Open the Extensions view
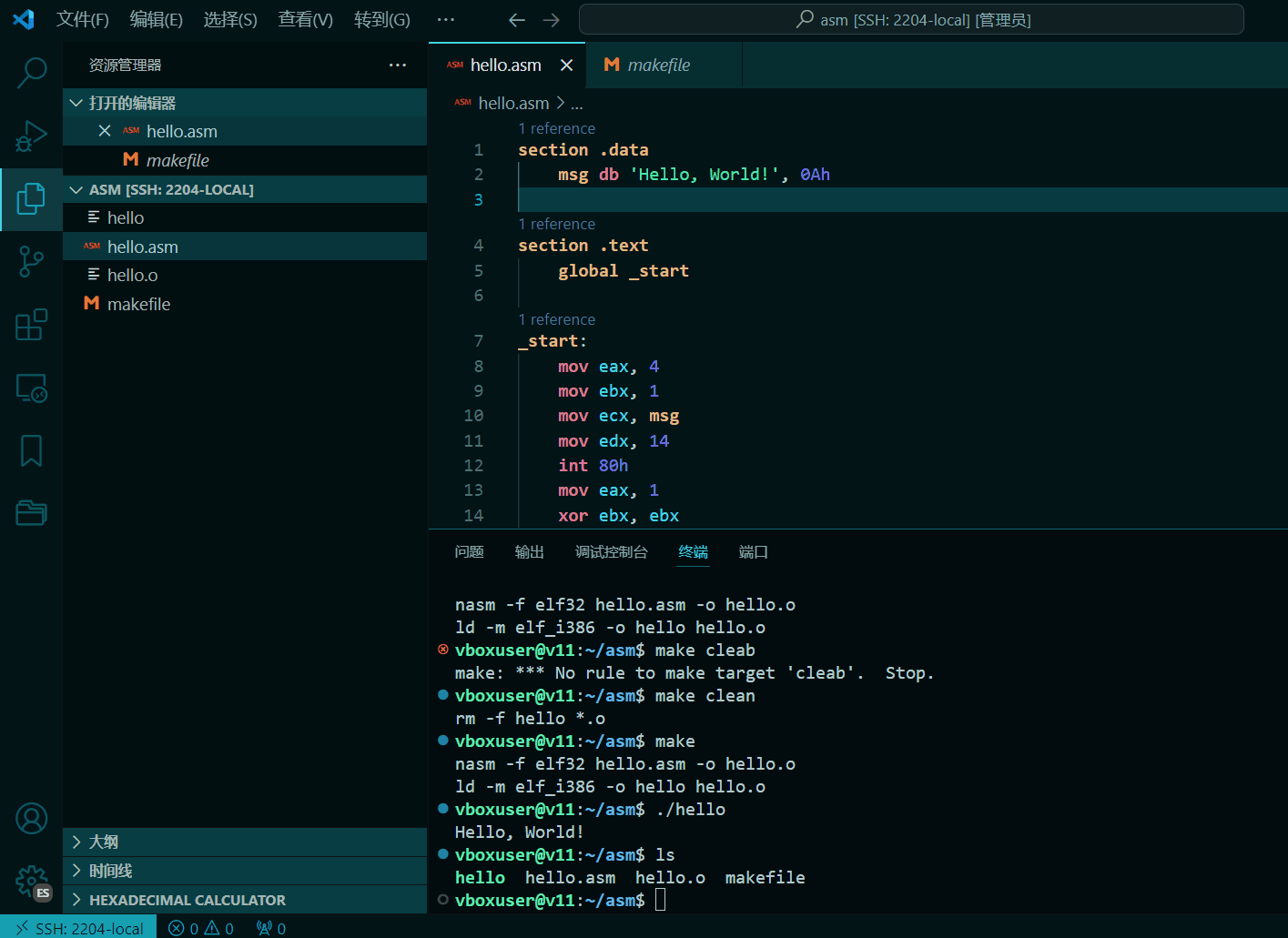The height and width of the screenshot is (938, 1288). tap(31, 325)
